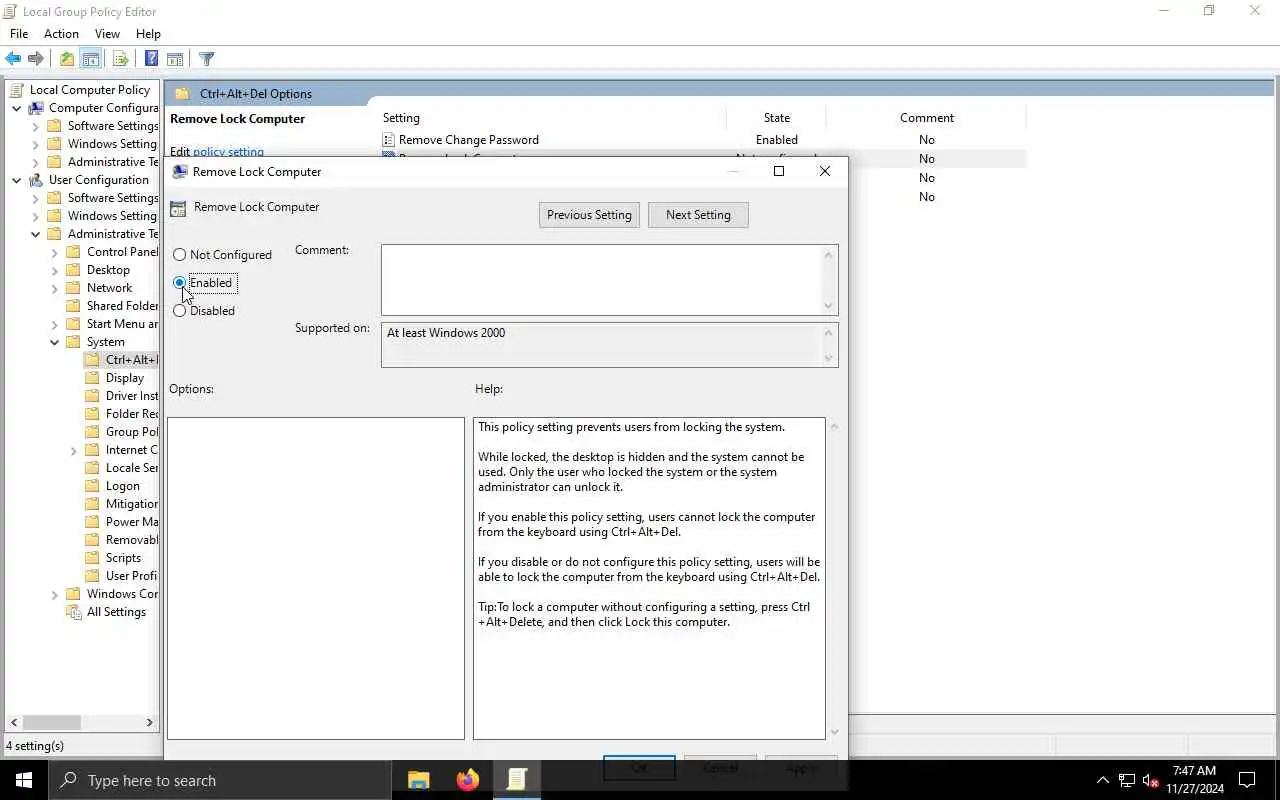1280x800 pixels.
Task: Click the Group Policy Editor taskbar icon
Action: pyautogui.click(x=516, y=780)
